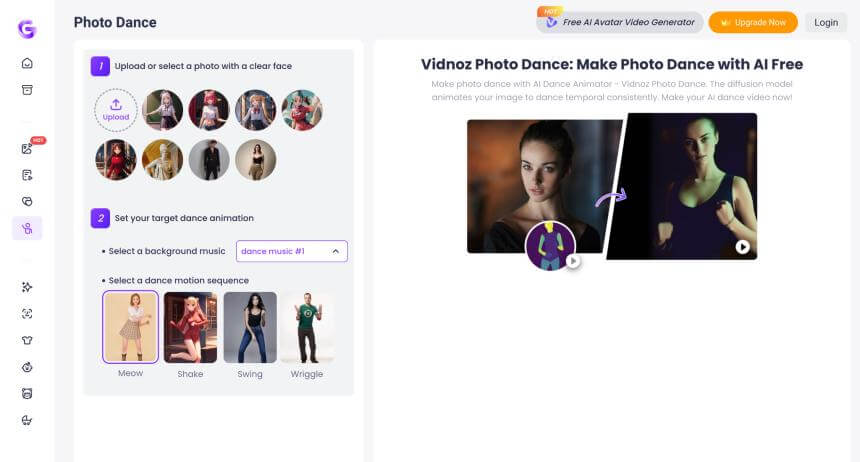This screenshot has width=860, height=462.
Task: Select the Meow dance motion
Action: coord(131,327)
